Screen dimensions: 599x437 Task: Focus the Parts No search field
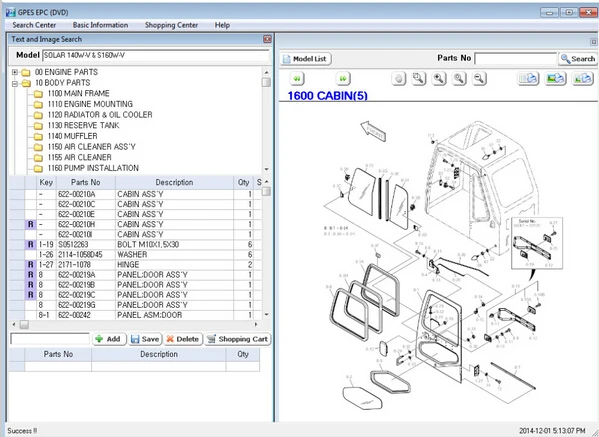click(x=515, y=59)
